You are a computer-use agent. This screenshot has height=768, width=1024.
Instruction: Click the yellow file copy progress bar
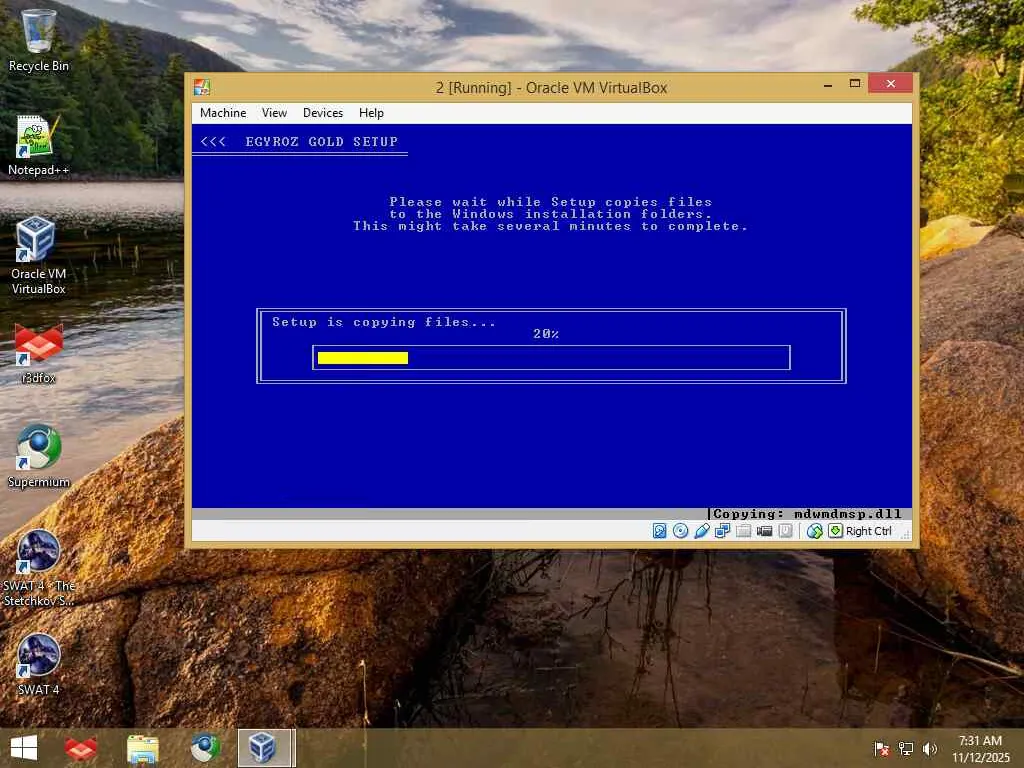[x=363, y=358]
